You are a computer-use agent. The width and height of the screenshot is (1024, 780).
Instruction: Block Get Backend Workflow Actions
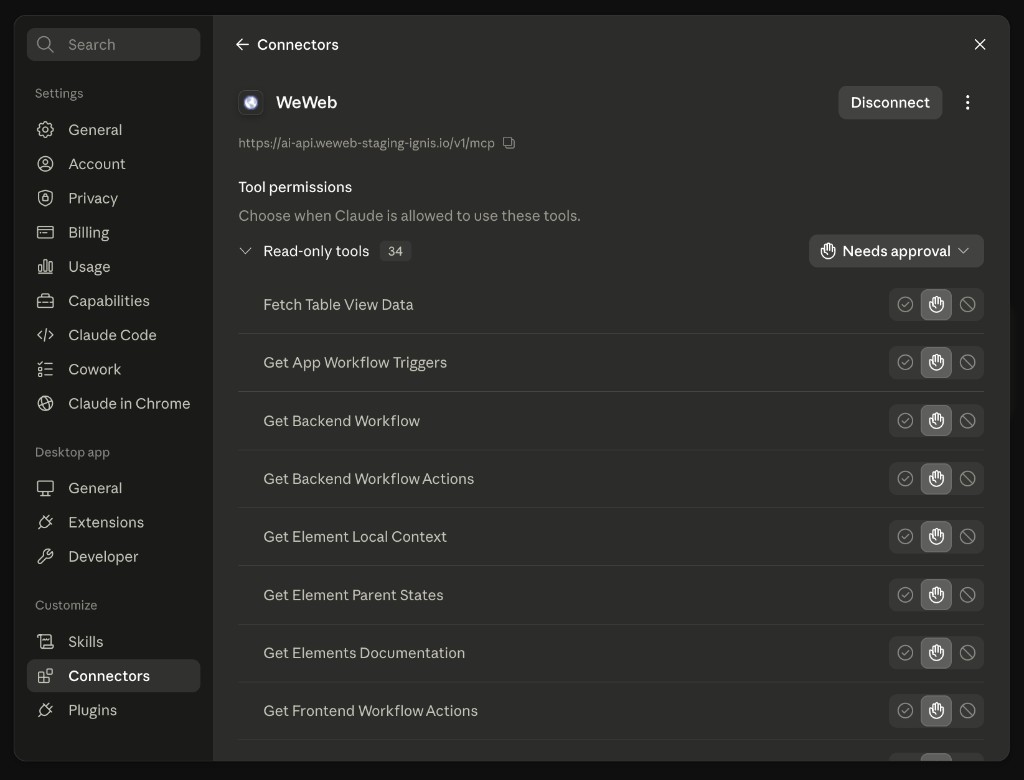[967, 479]
